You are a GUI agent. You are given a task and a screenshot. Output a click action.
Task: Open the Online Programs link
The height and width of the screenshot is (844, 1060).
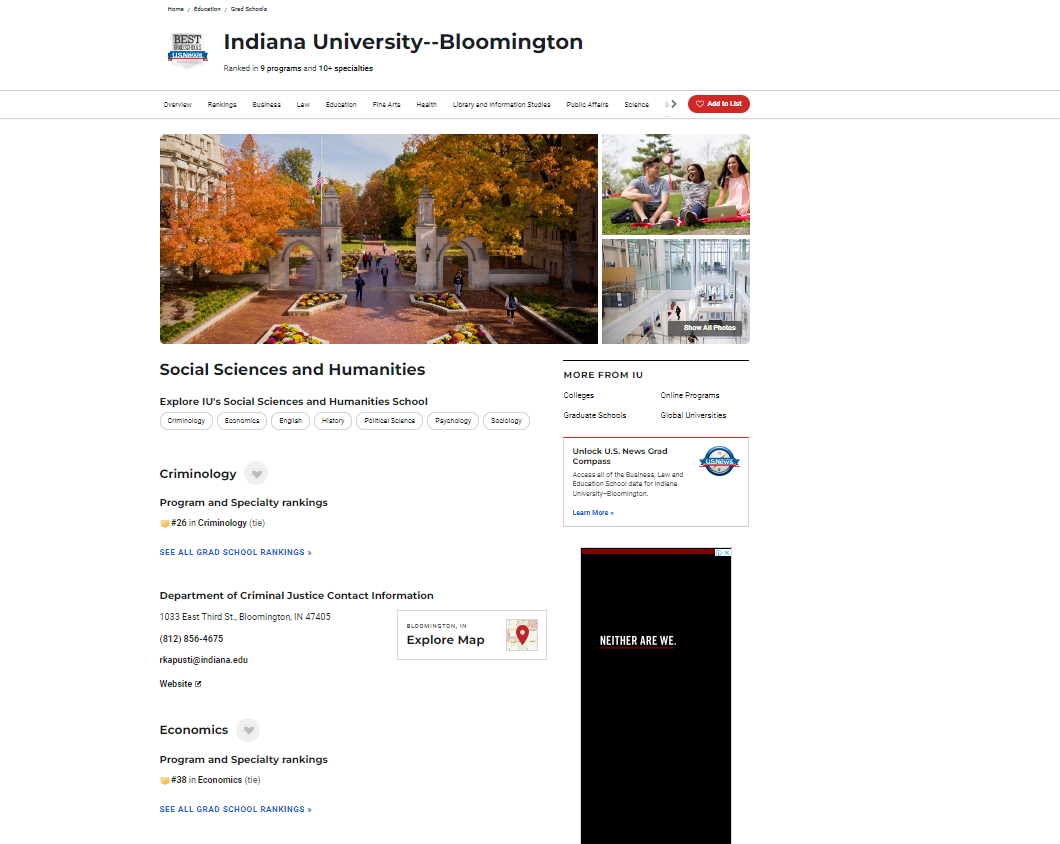click(x=690, y=396)
